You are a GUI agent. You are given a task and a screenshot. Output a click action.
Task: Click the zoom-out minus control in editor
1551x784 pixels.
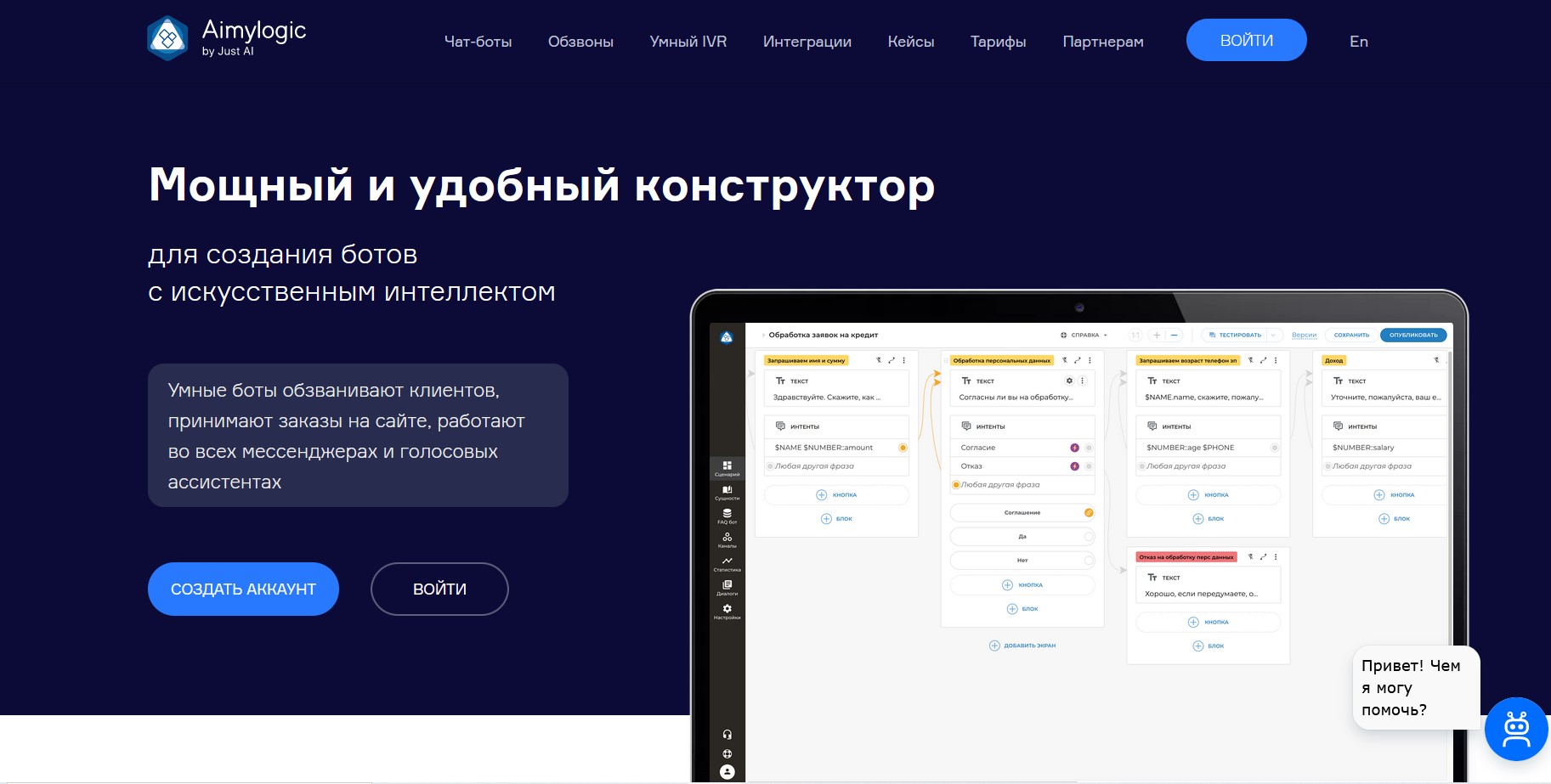(x=1174, y=336)
